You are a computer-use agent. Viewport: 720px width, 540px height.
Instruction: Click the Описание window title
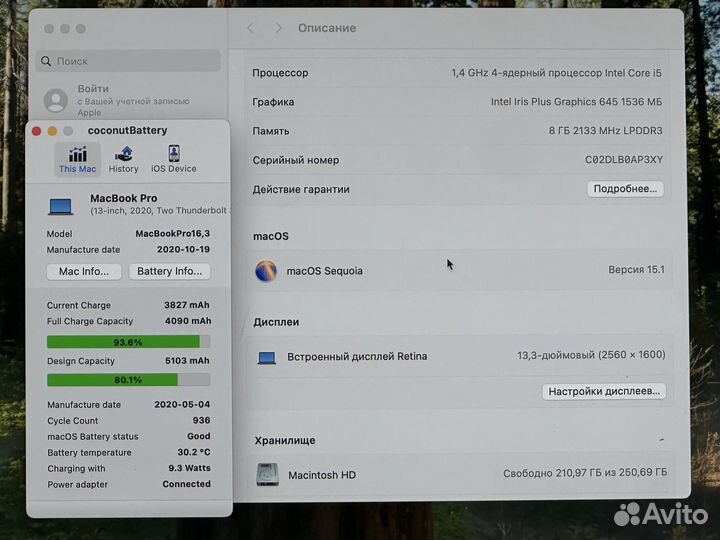pyautogui.click(x=327, y=28)
